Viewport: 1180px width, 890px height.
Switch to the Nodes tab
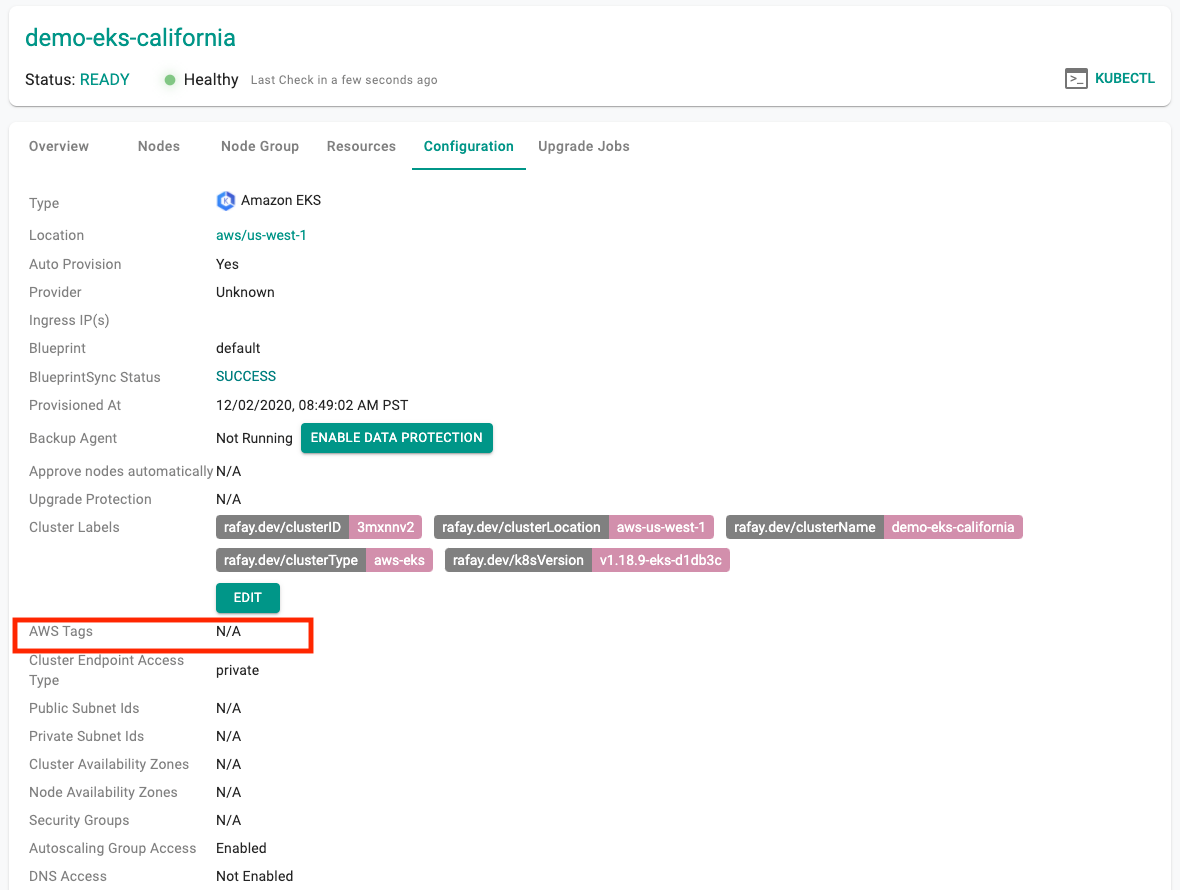pyautogui.click(x=159, y=146)
